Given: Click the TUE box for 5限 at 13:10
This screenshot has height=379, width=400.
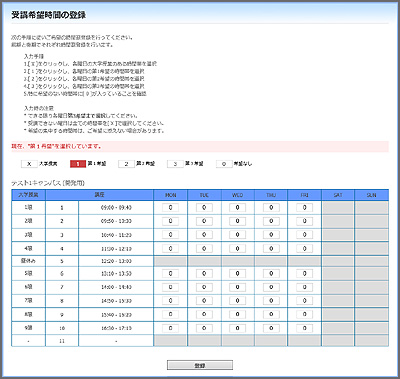Looking at the screenshot, I should 204,274.
